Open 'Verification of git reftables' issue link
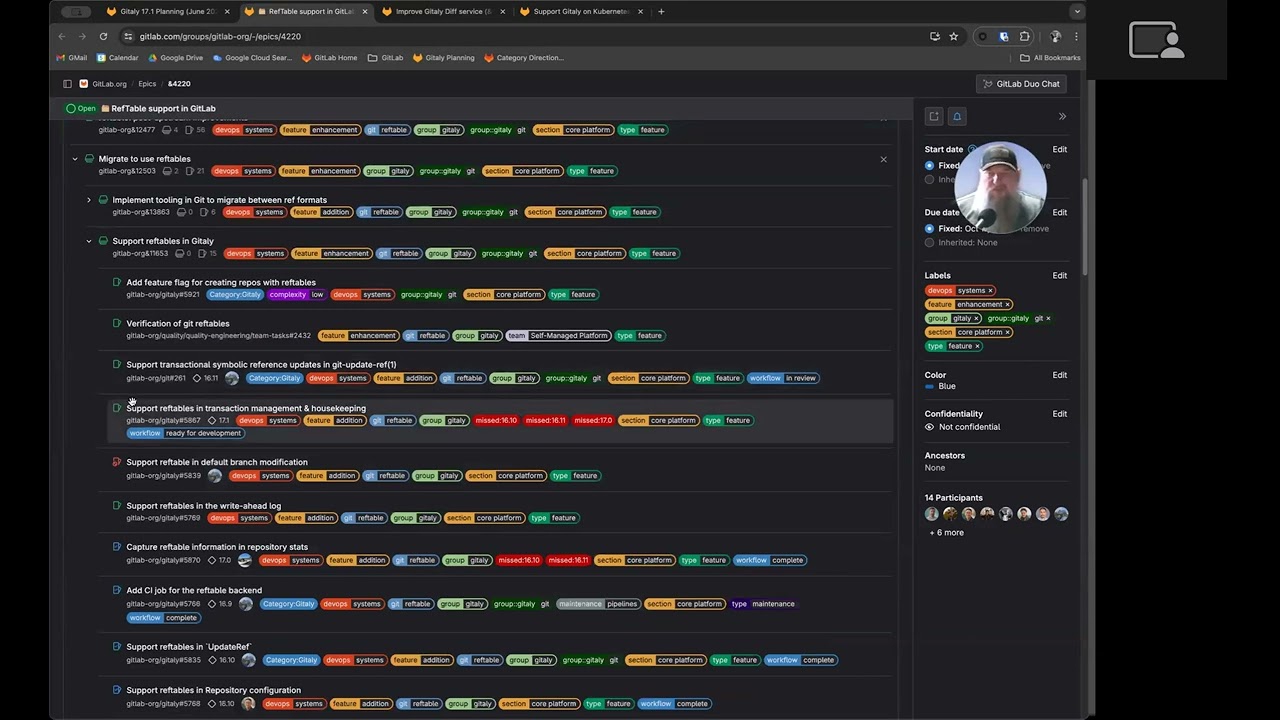 point(177,324)
